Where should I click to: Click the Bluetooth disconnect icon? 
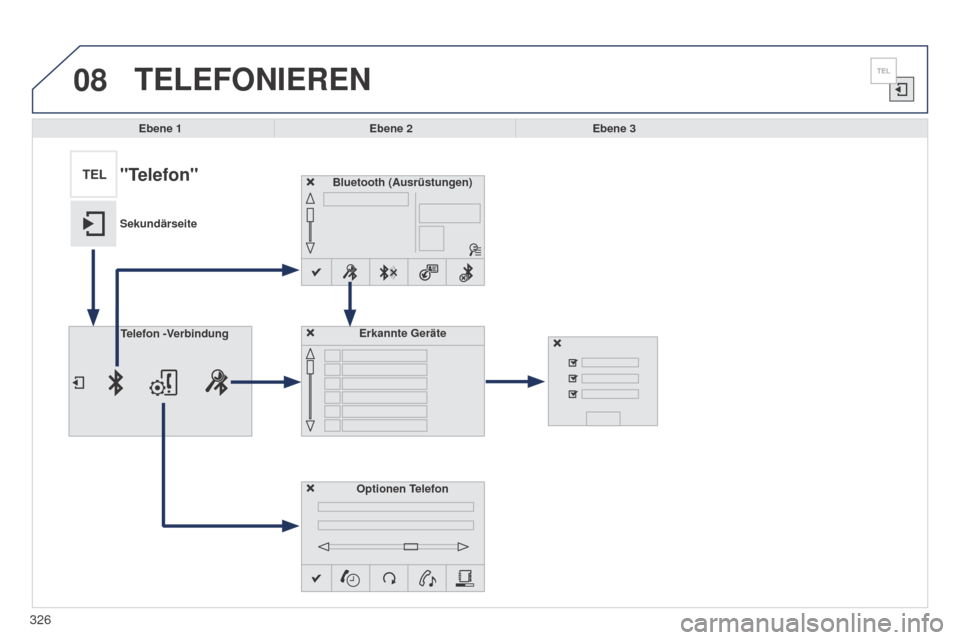point(388,273)
